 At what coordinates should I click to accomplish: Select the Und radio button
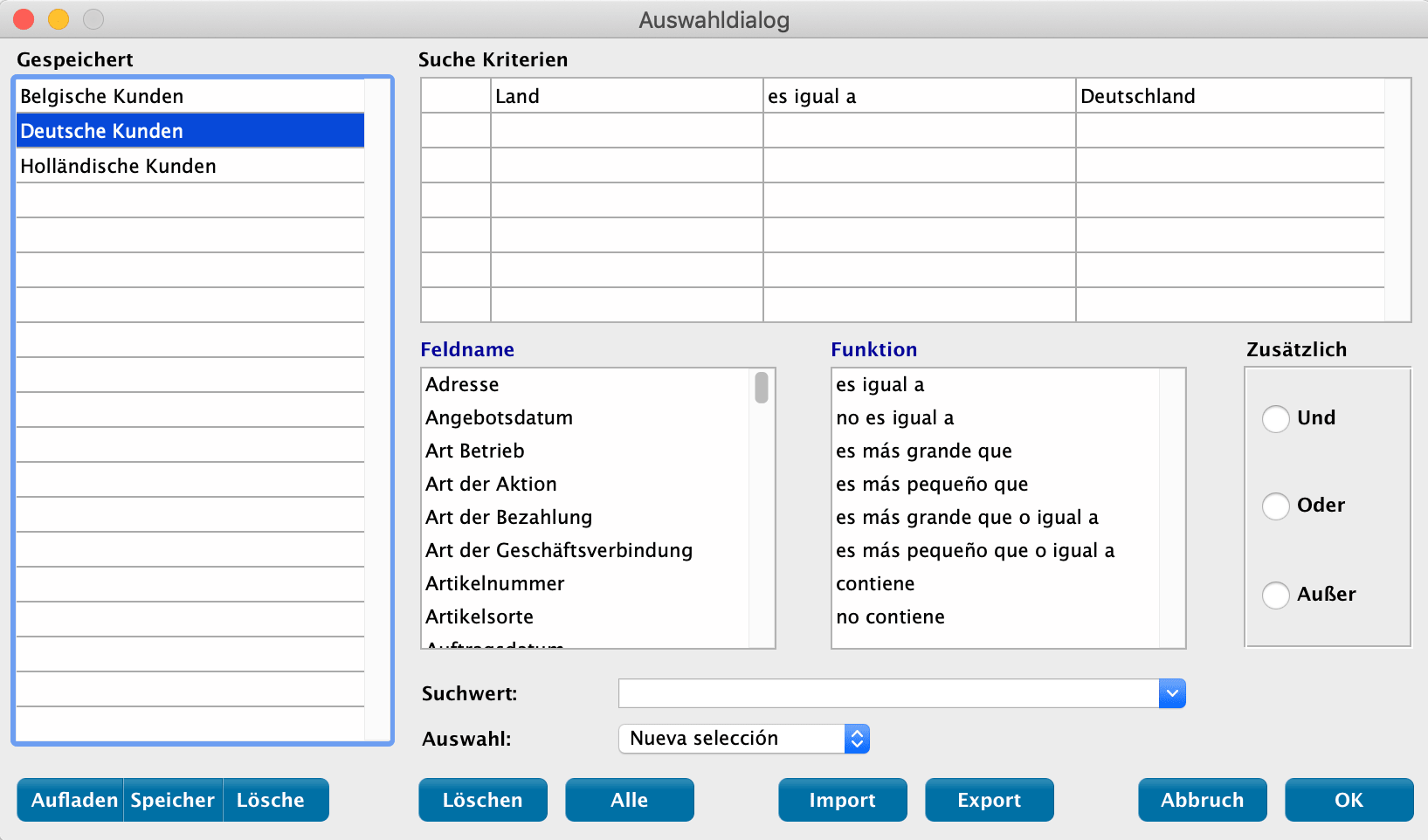click(x=1275, y=418)
